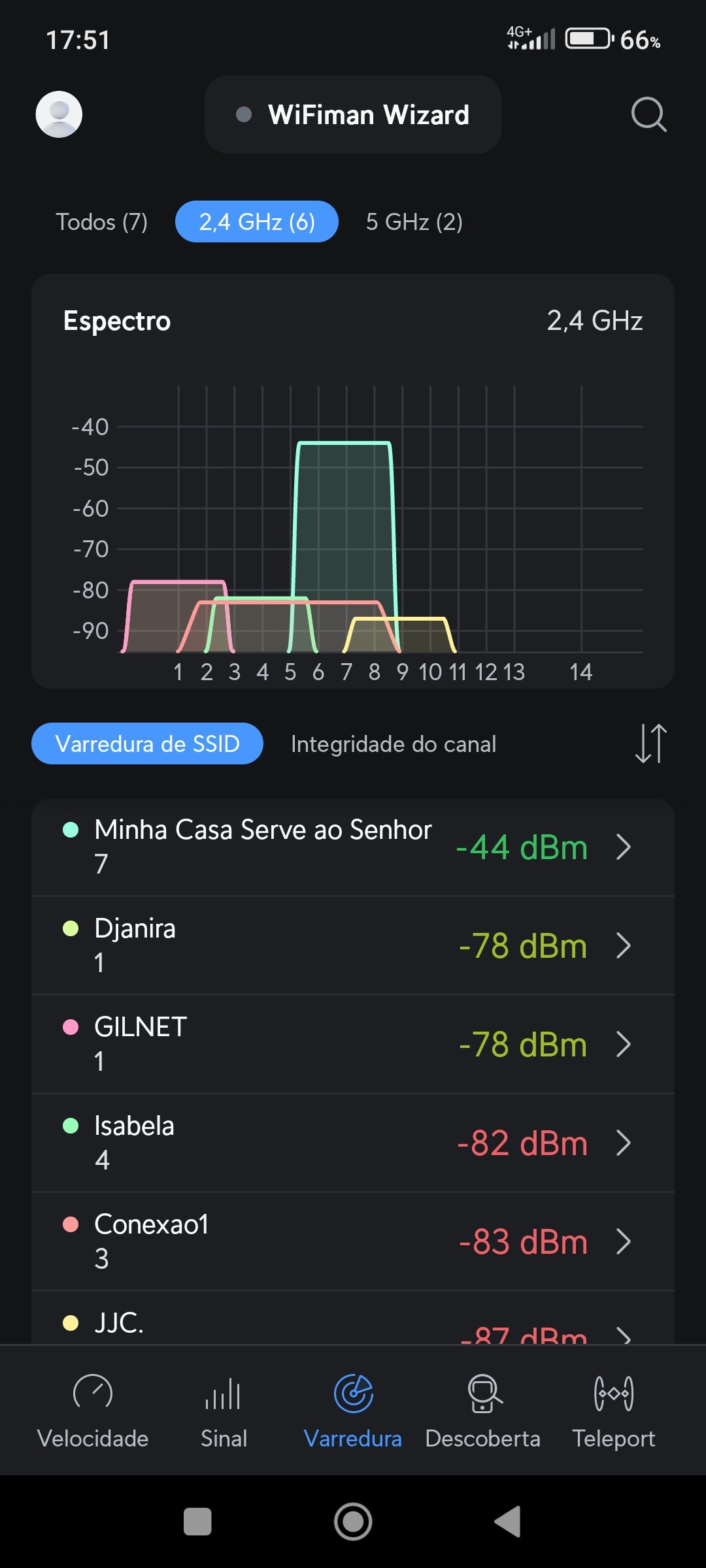
Task: Tap the sort order arrows icon
Action: click(650, 743)
